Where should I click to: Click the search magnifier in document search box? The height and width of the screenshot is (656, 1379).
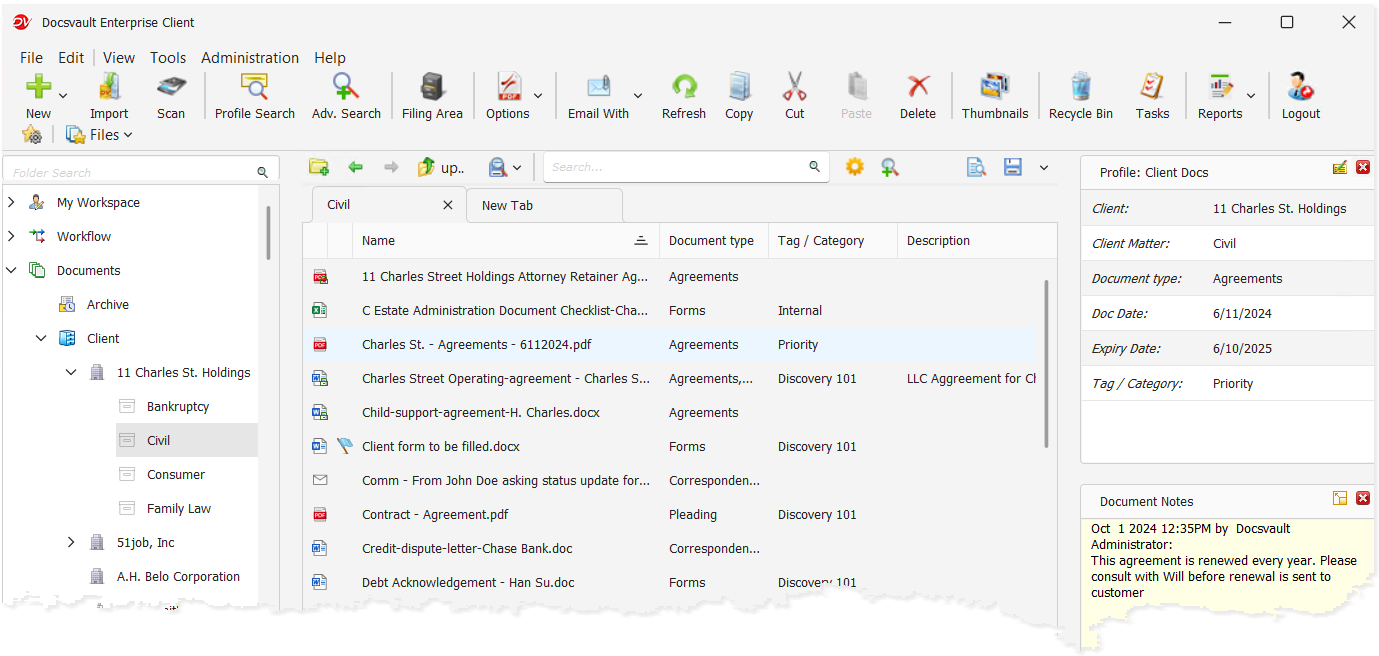[x=815, y=167]
